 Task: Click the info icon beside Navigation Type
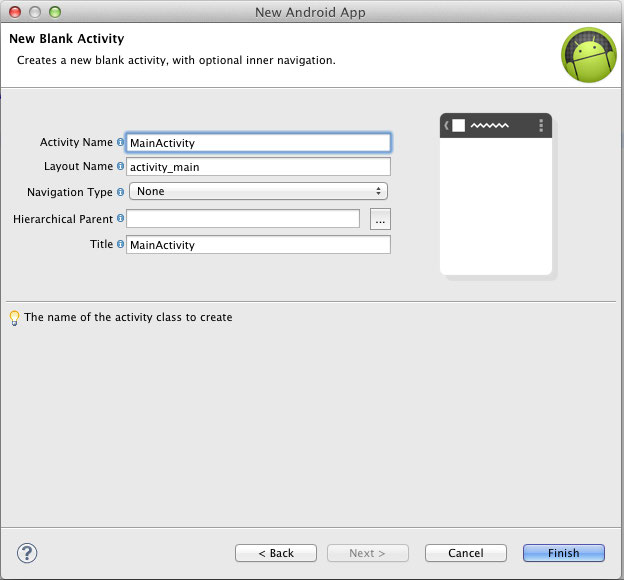pos(120,192)
